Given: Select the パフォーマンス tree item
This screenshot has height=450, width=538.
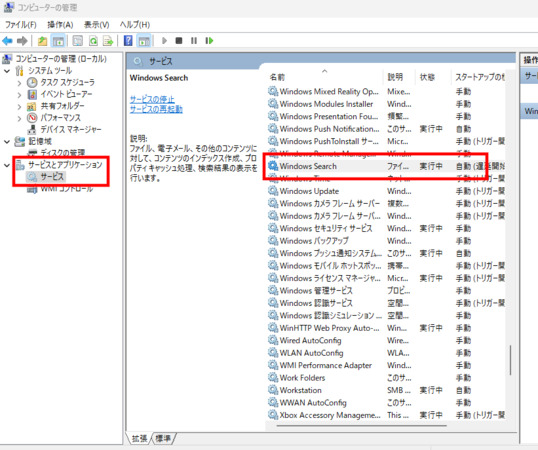Looking at the screenshot, I should pyautogui.click(x=61, y=118).
